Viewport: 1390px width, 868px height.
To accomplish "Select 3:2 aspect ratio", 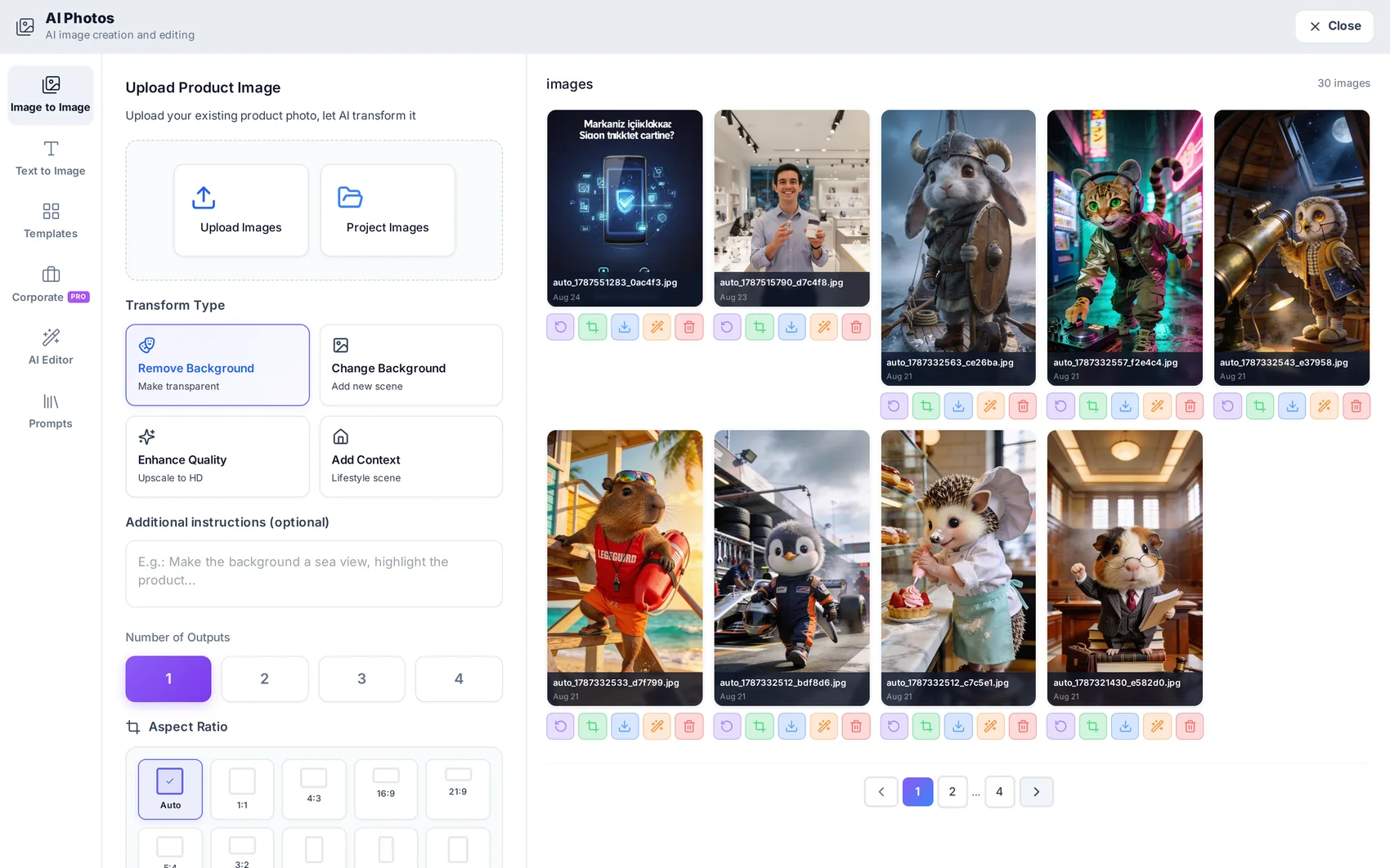I will click(242, 848).
